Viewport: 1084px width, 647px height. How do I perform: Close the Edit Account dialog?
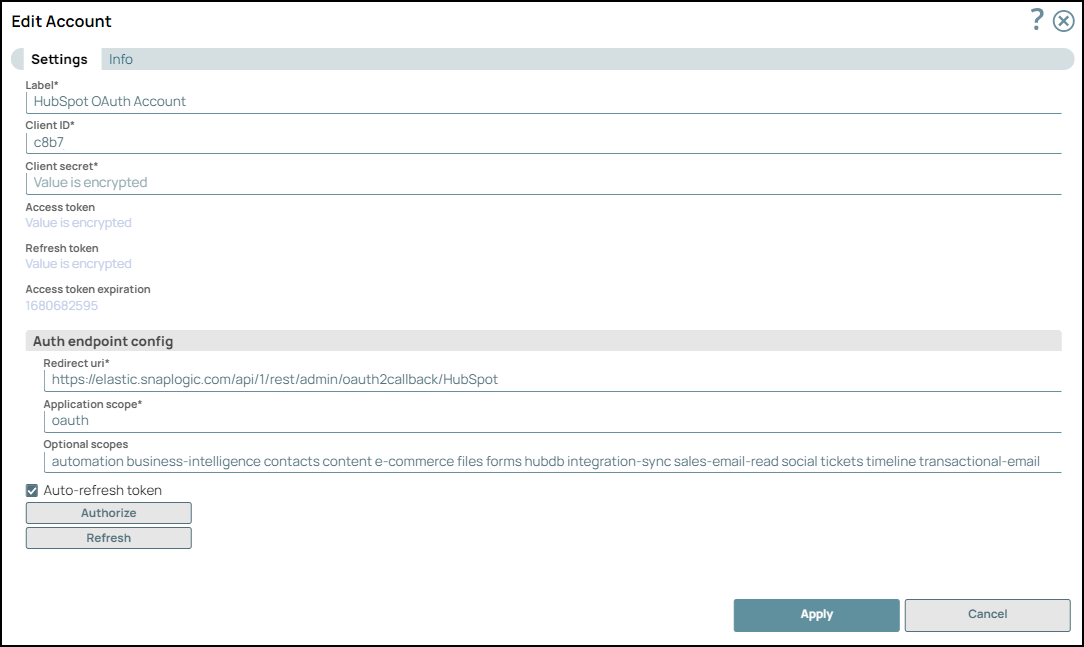[x=1063, y=21]
